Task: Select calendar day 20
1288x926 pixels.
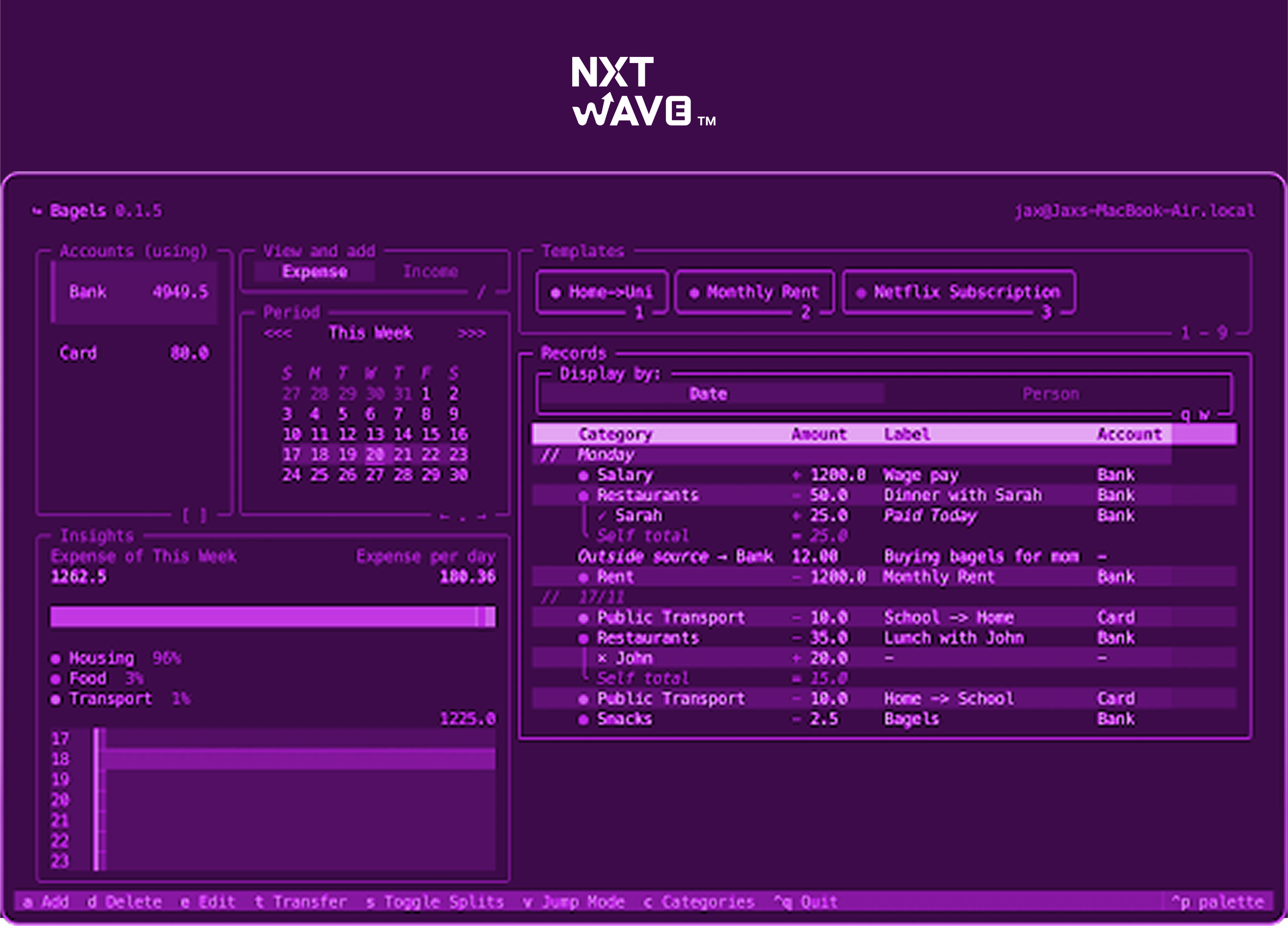Action: click(x=375, y=455)
